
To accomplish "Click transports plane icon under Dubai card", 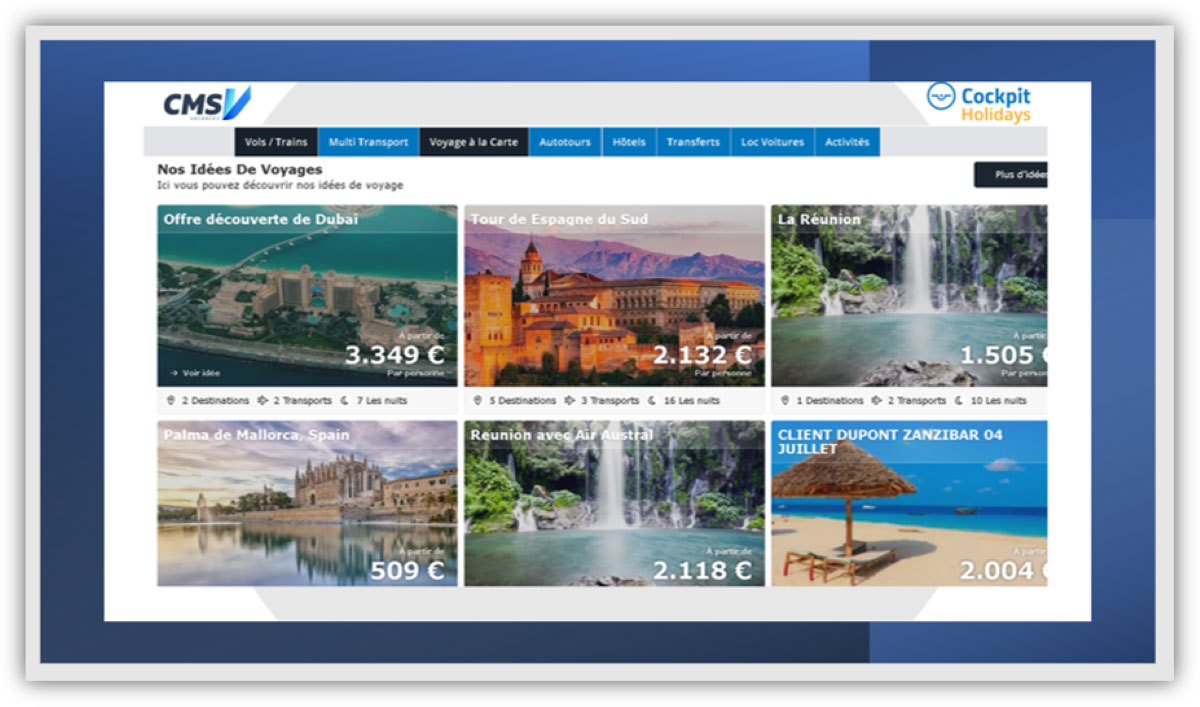I will pyautogui.click(x=263, y=400).
